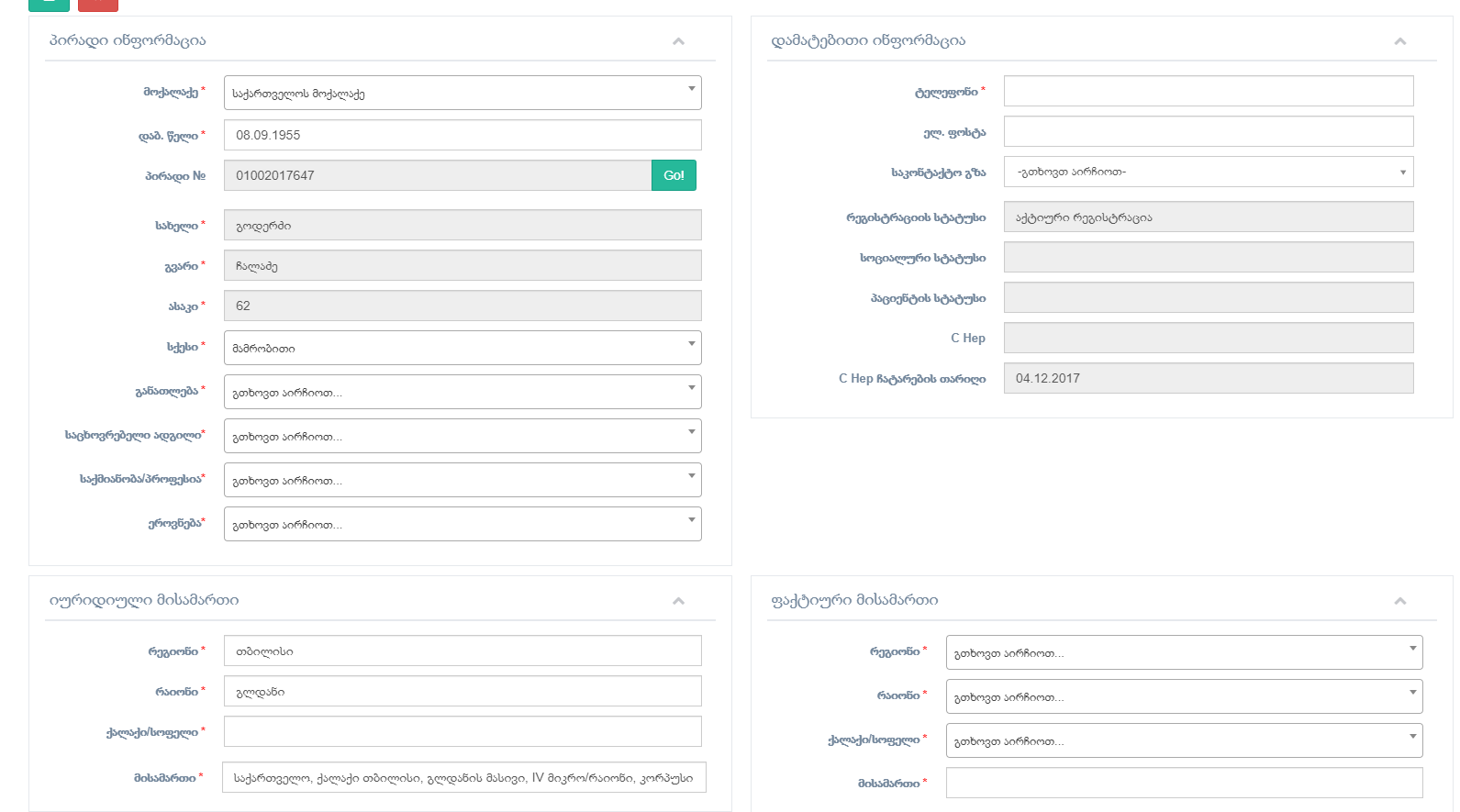Open the ეროვნება nationality dropdown
Image resolution: width=1460 pixels, height=812 pixels.
[463, 524]
